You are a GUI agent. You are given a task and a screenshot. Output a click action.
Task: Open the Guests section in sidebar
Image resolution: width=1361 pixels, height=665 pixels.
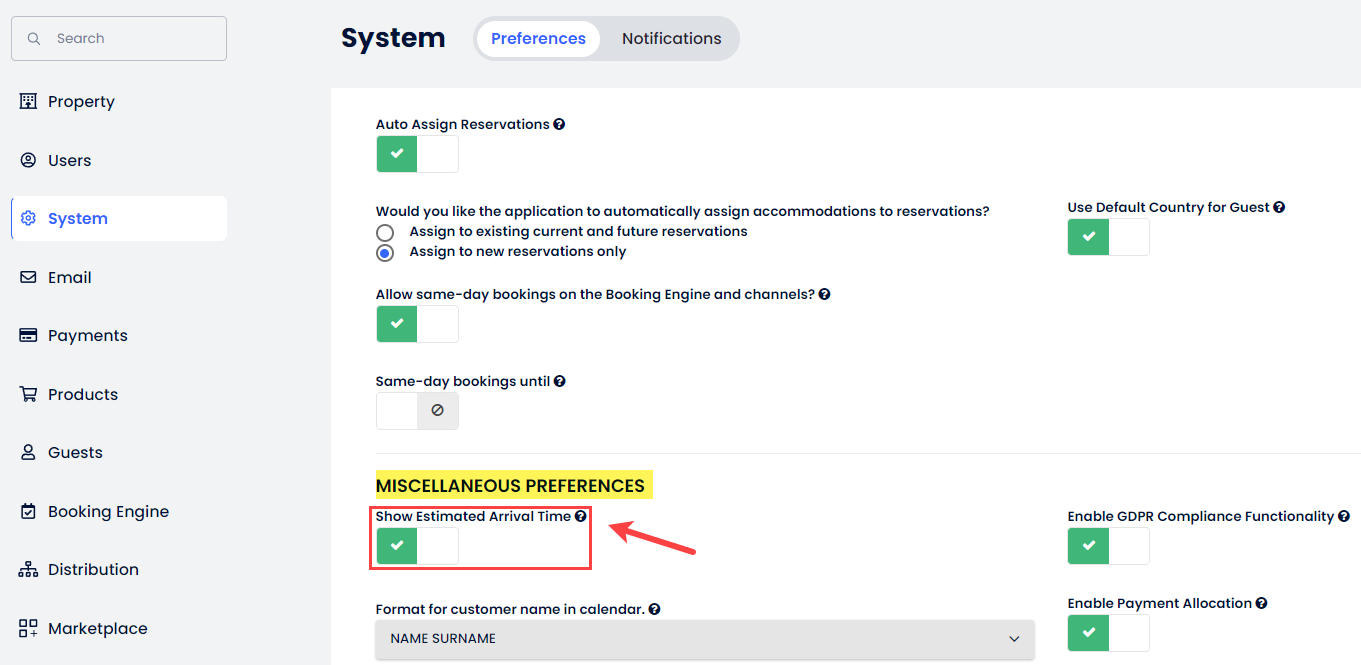coord(75,452)
